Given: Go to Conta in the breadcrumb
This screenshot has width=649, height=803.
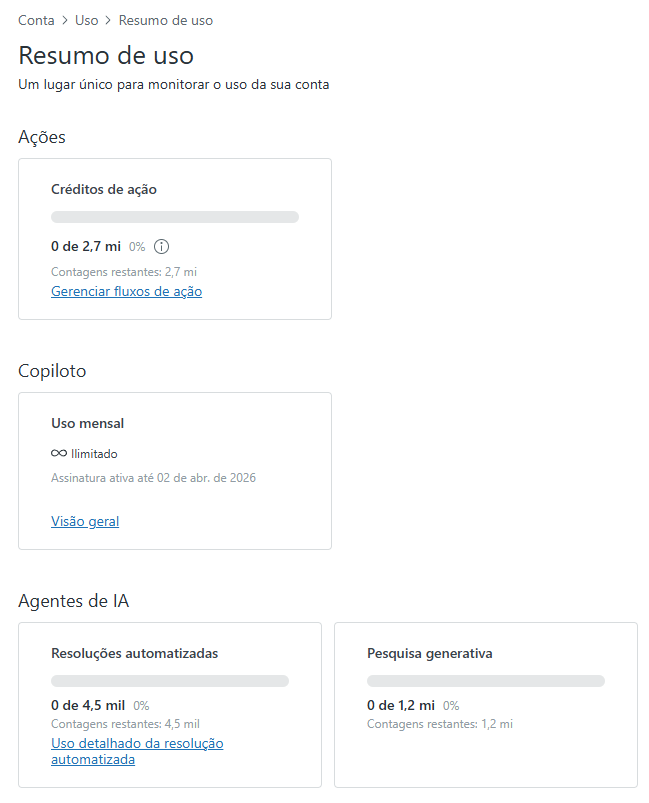Looking at the screenshot, I should pos(36,20).
